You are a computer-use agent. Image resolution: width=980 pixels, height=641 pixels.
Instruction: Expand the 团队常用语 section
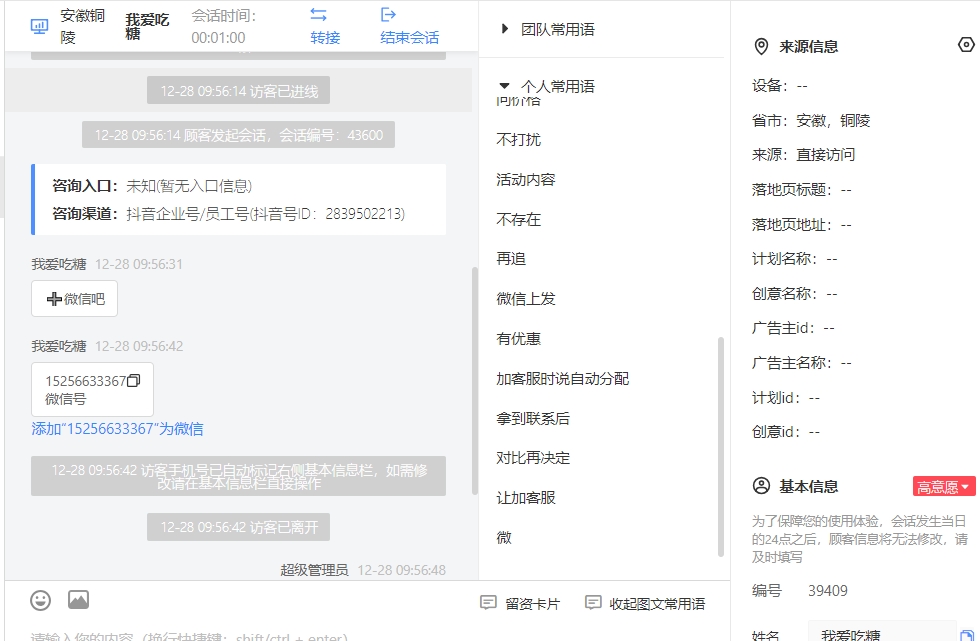tap(504, 29)
